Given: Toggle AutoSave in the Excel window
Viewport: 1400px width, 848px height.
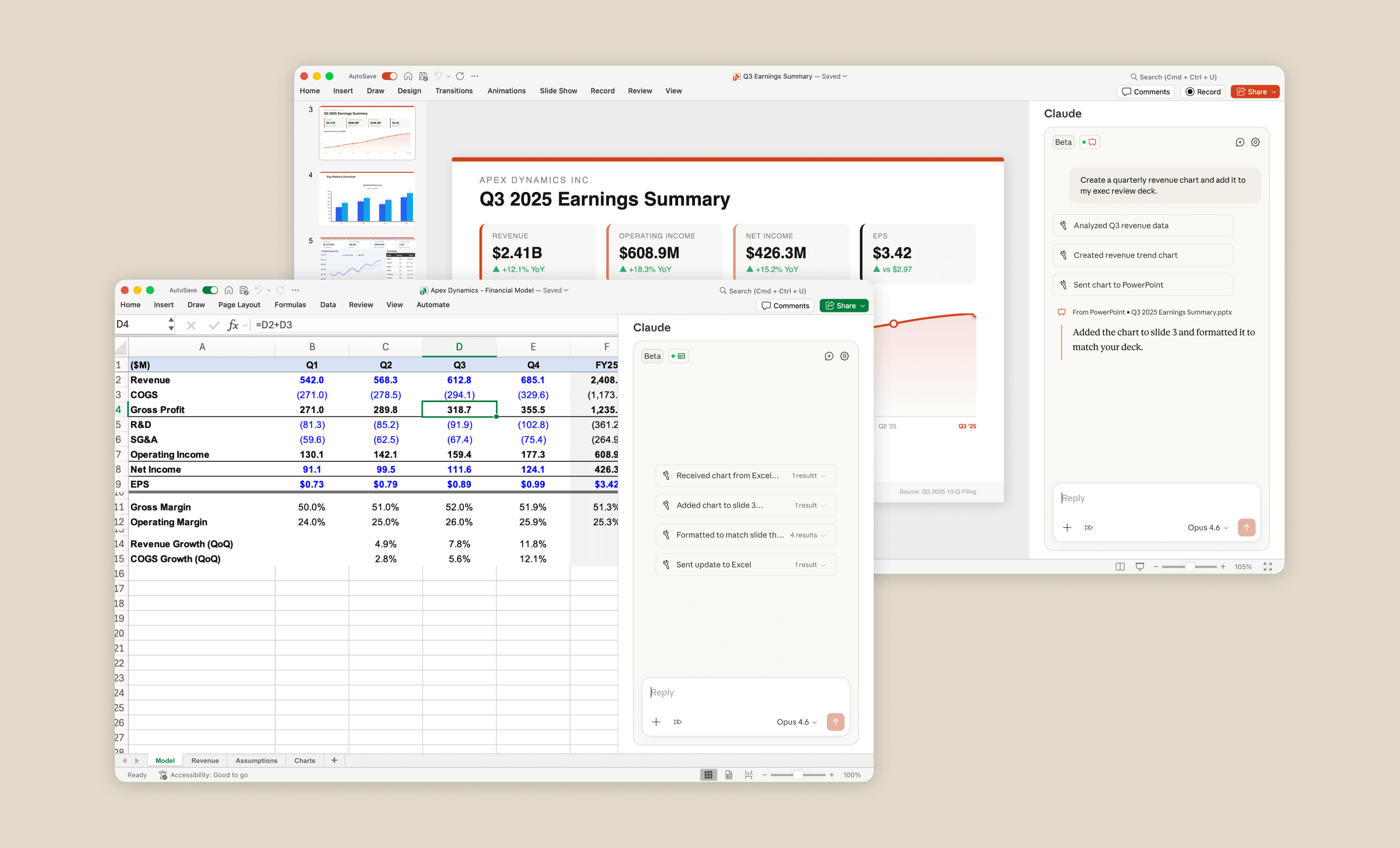Looking at the screenshot, I should pos(210,291).
